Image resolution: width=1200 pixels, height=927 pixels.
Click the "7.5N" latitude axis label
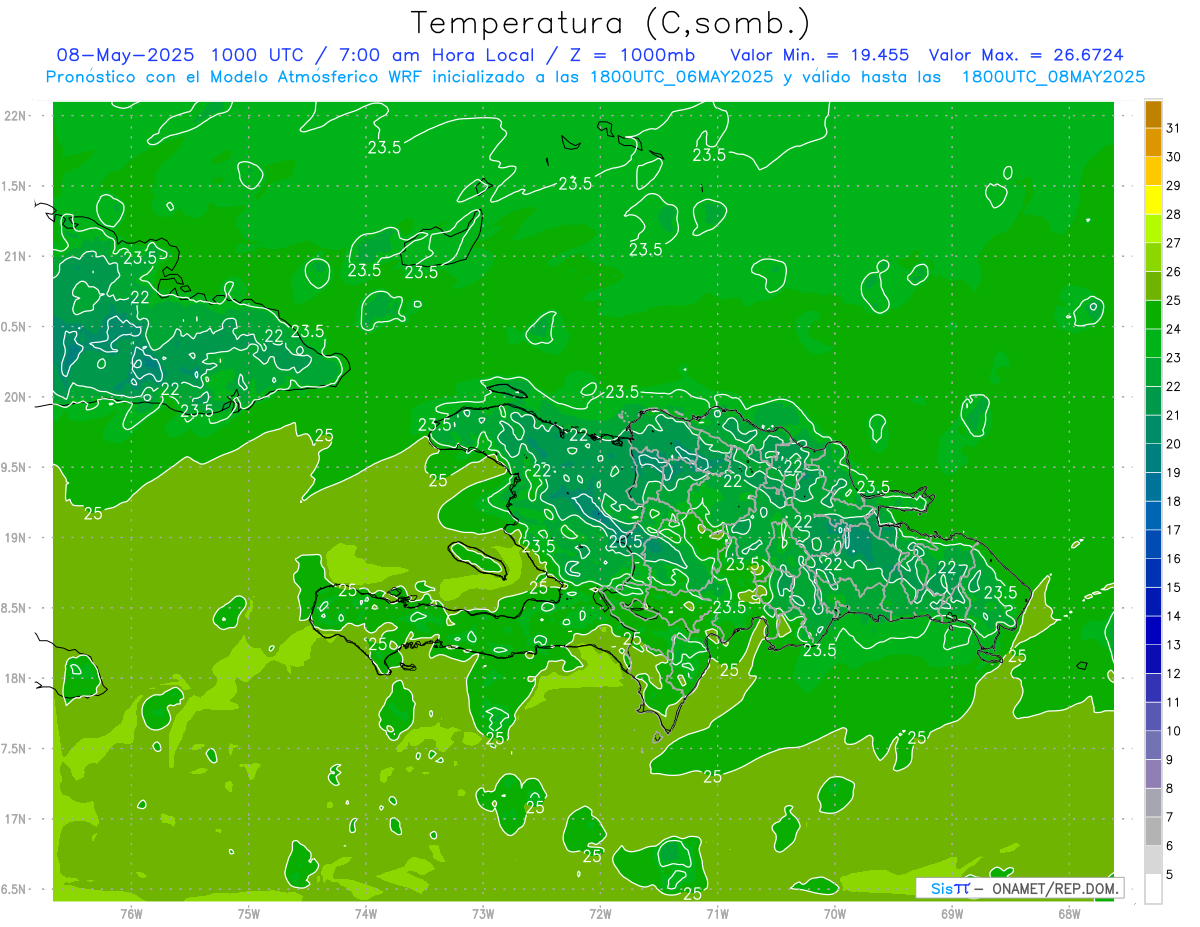[x=14, y=749]
